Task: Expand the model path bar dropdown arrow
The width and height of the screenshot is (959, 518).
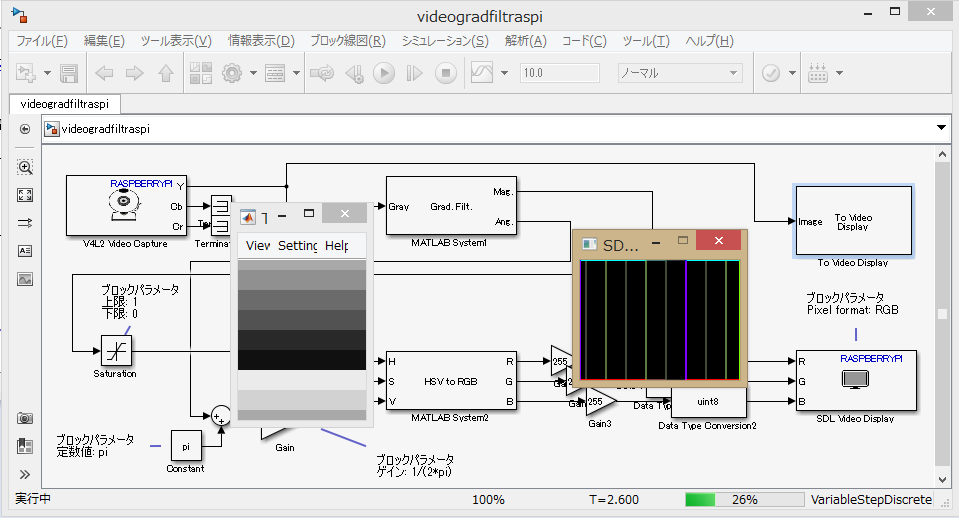Action: point(941,128)
